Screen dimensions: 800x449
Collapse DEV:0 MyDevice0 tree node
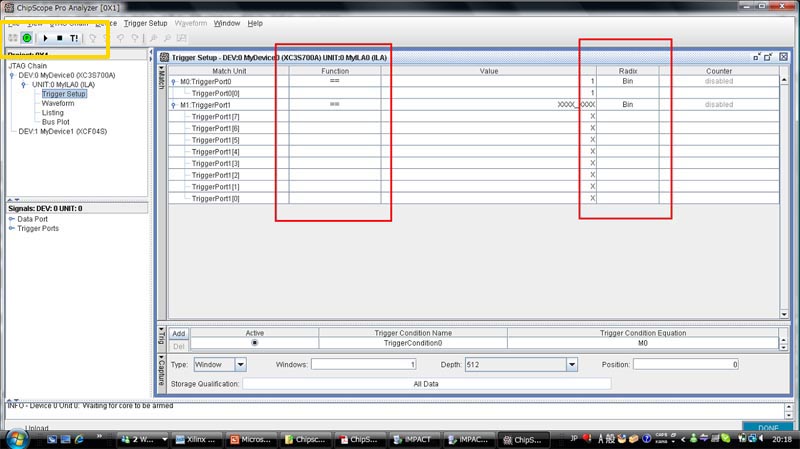[x=12, y=76]
